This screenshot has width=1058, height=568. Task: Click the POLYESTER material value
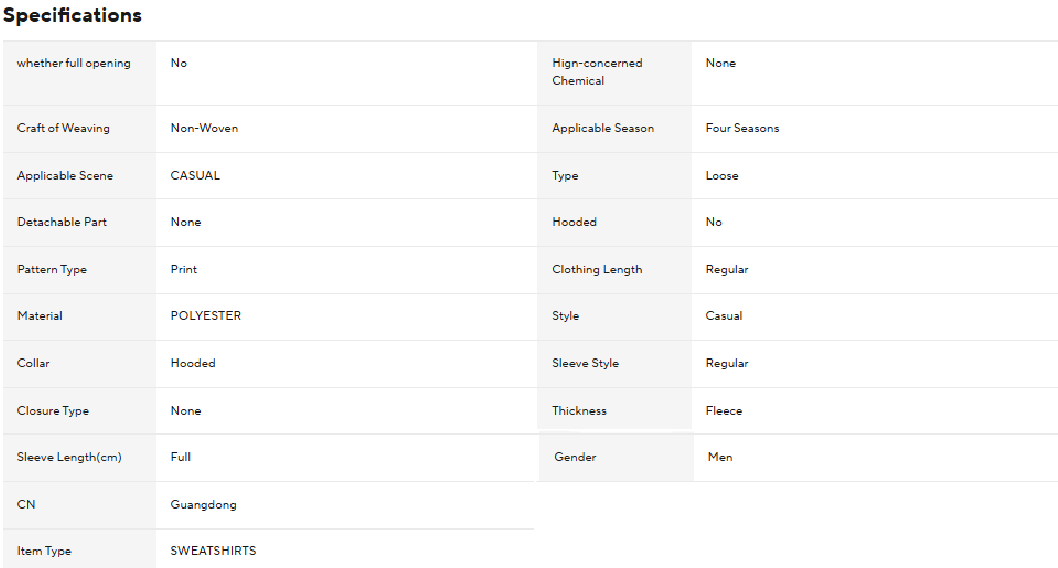point(205,316)
